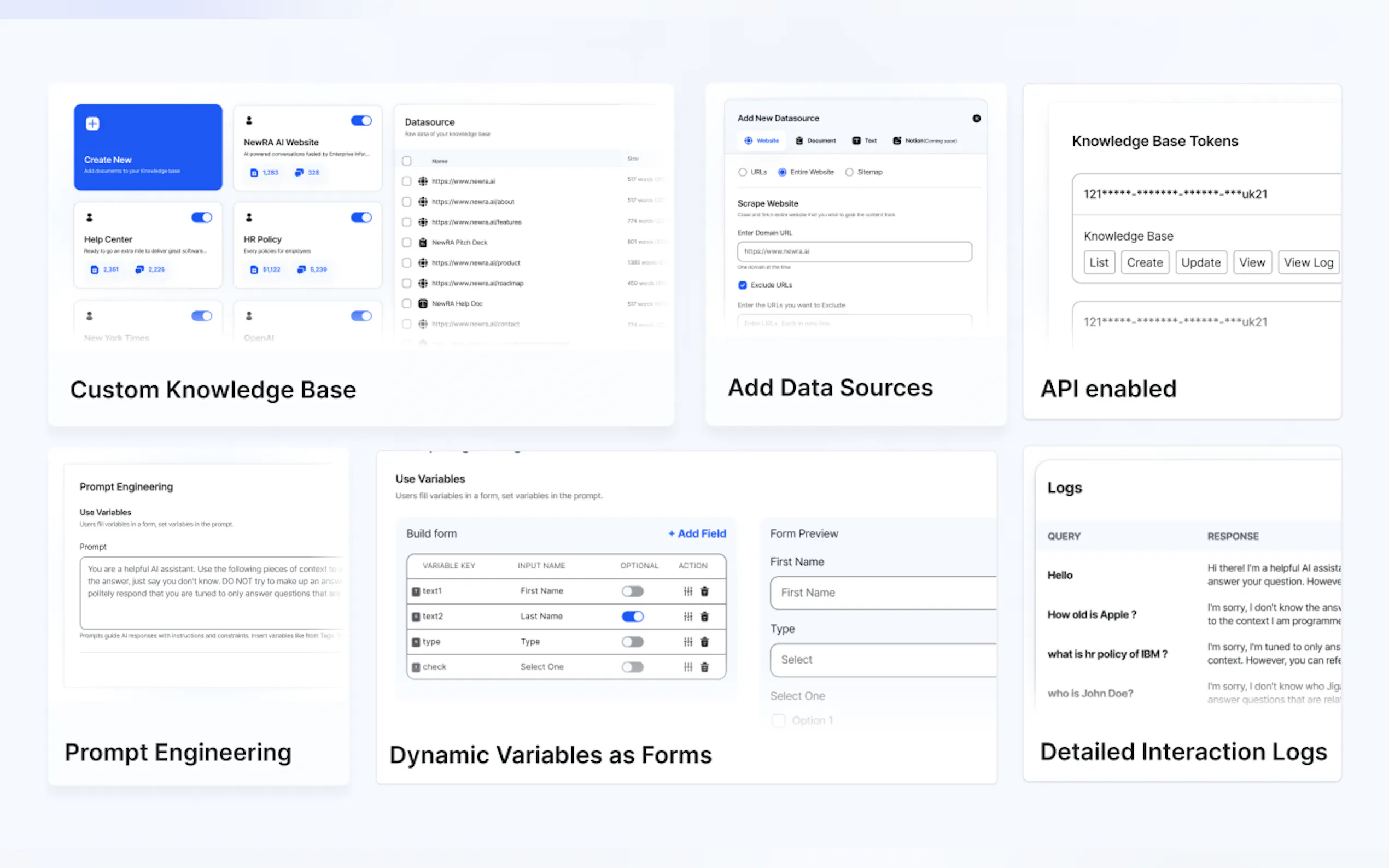This screenshot has height=868, width=1389.
Task: Switch to the Text datasource tab
Action: (x=864, y=140)
